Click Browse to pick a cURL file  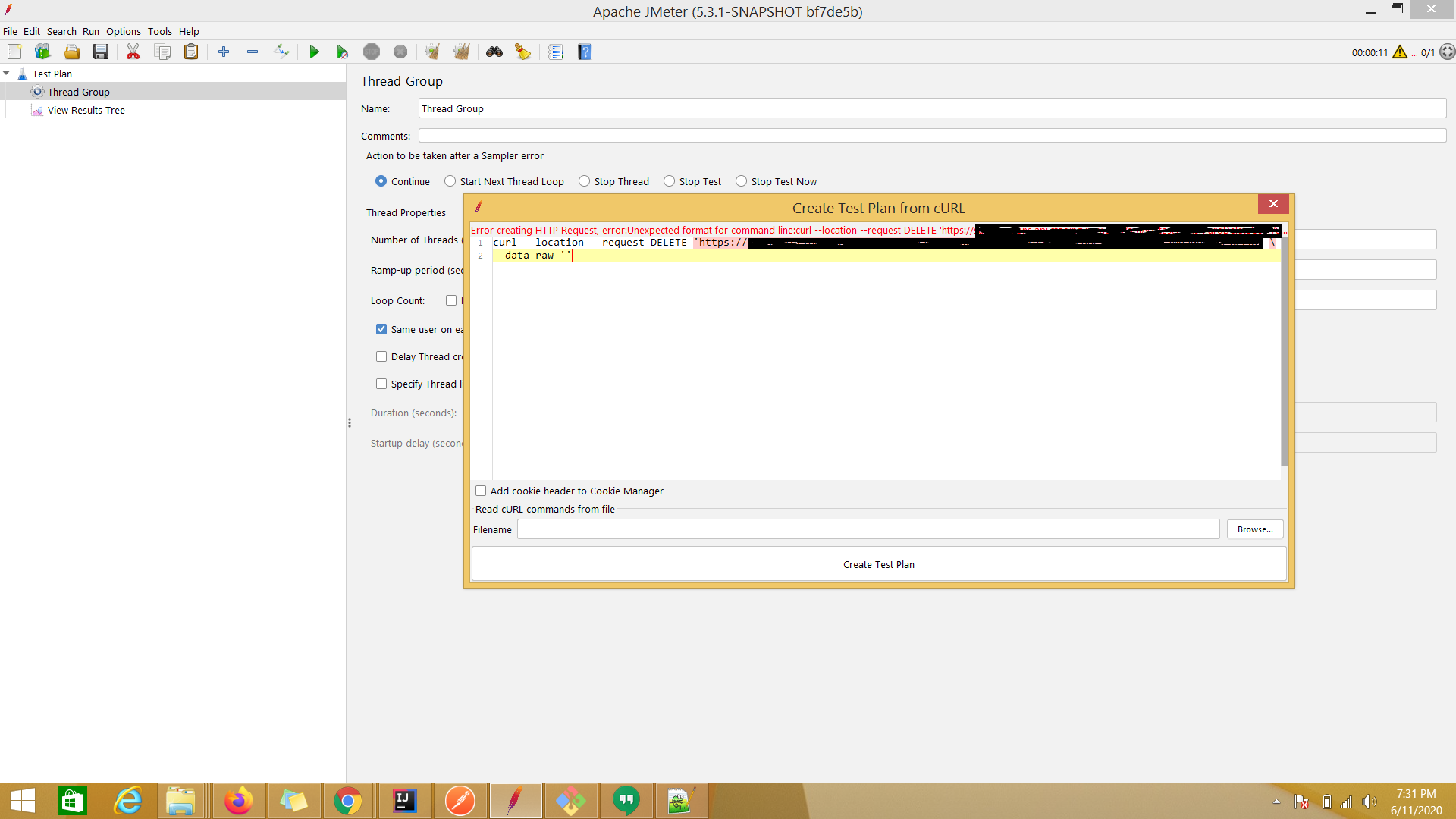1254,529
